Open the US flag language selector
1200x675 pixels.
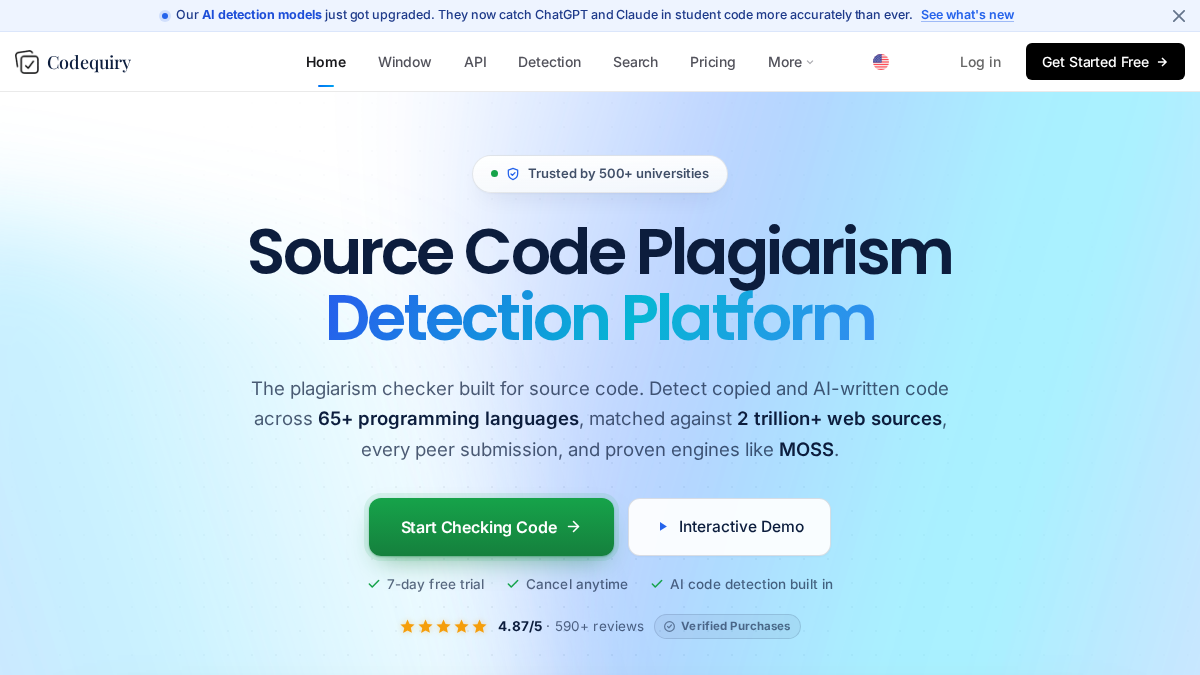point(881,62)
